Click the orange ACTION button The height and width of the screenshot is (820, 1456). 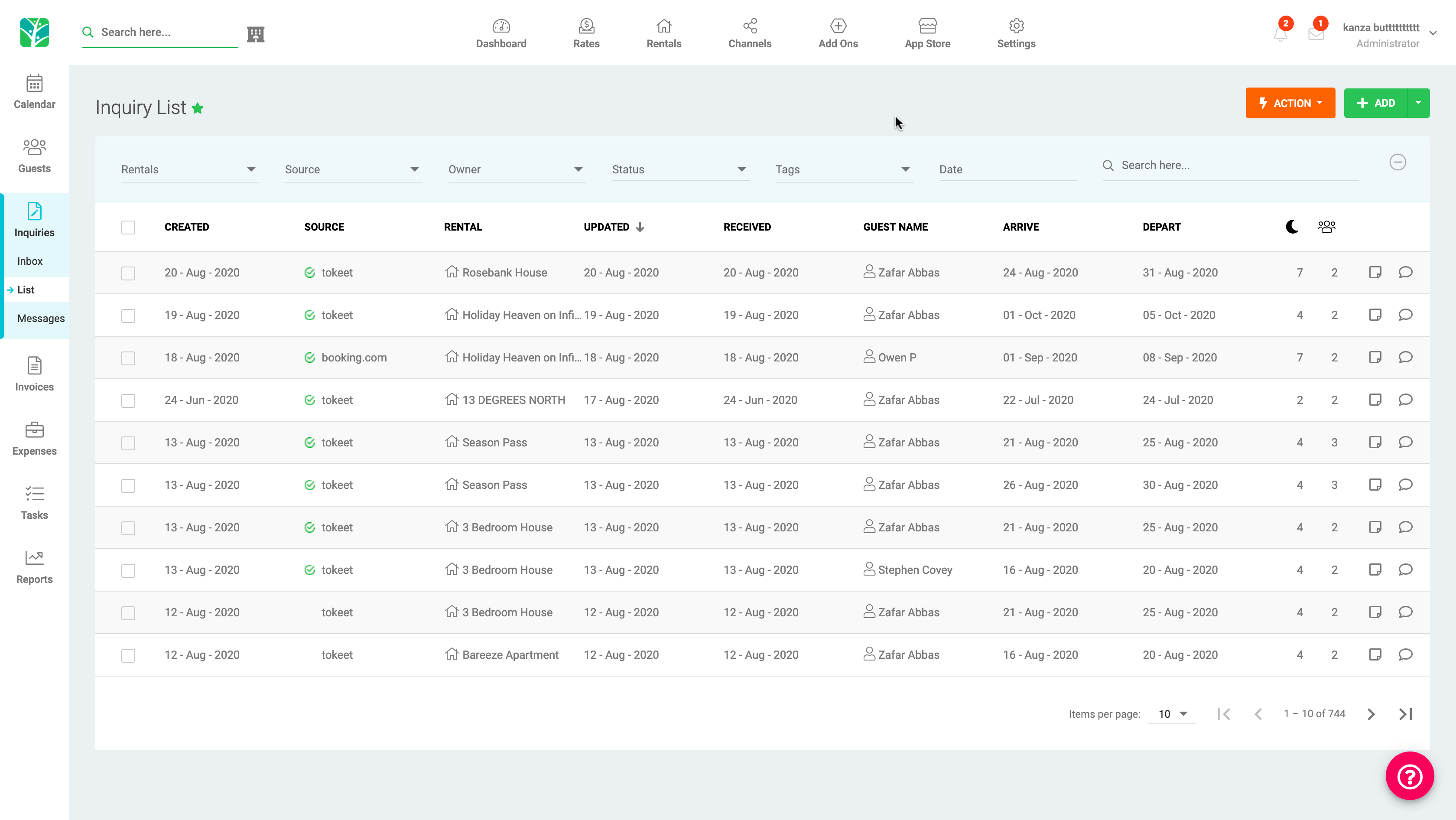pyautogui.click(x=1290, y=103)
